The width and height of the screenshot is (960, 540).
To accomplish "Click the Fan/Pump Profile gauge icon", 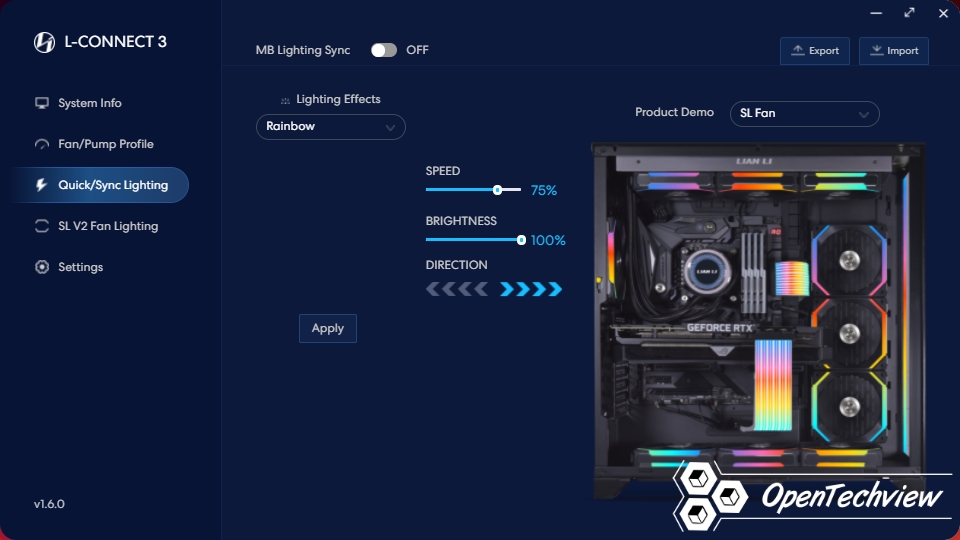I will pos(42,144).
